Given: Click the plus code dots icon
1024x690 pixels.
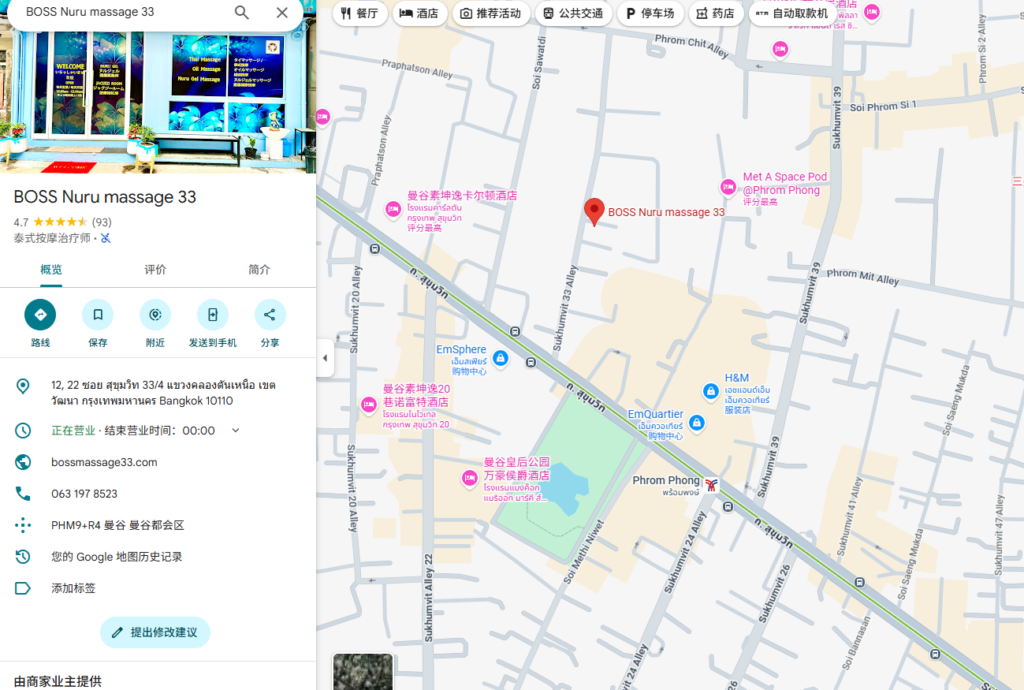Looking at the screenshot, I should click(23, 525).
